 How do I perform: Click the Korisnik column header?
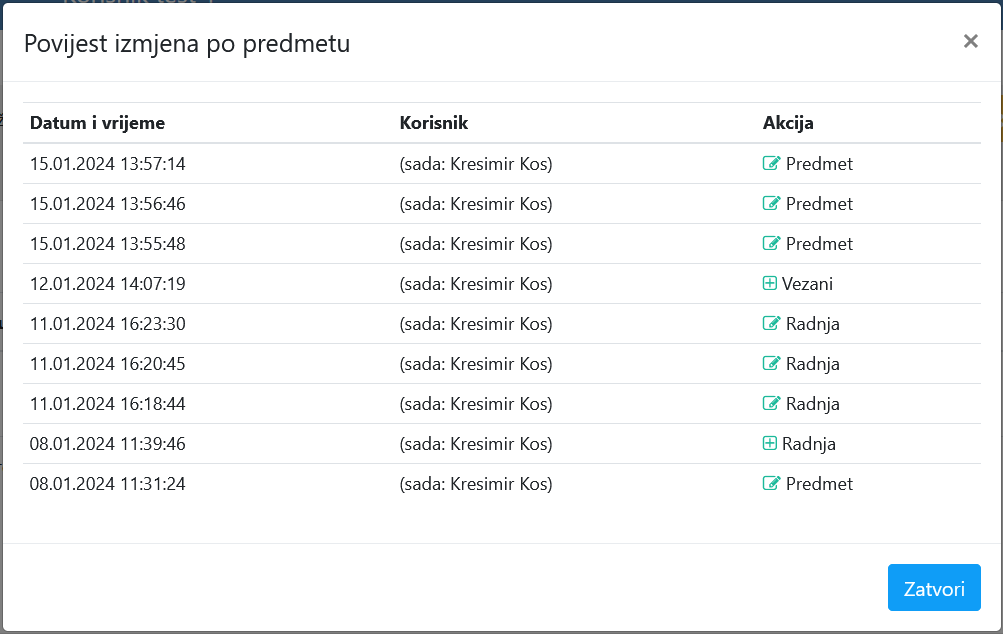(434, 123)
